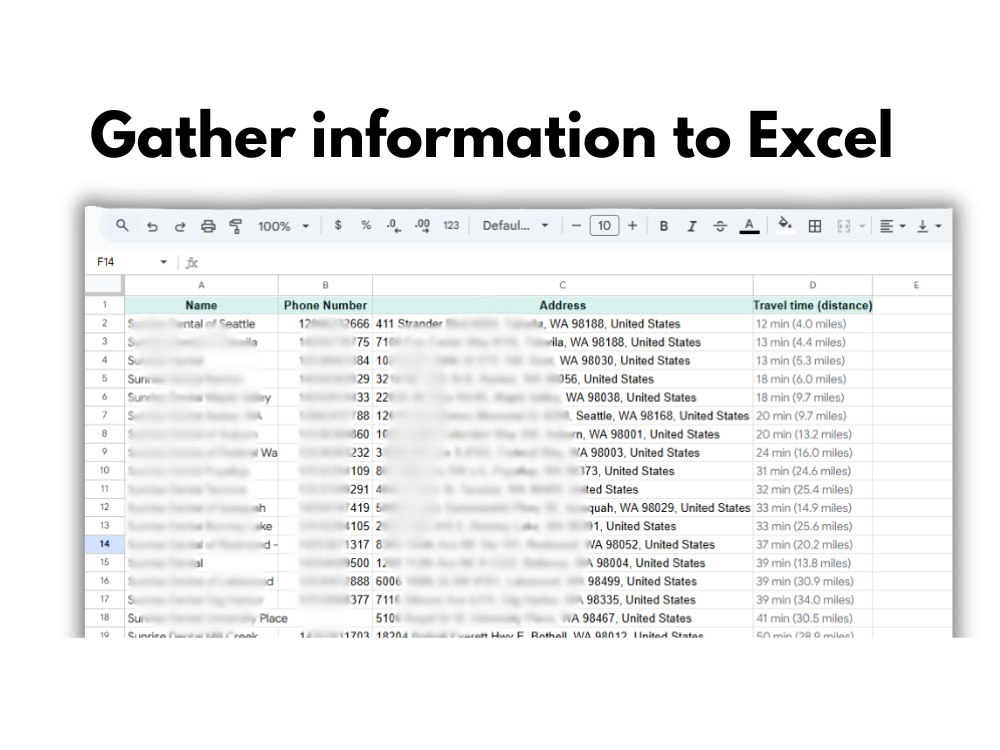This screenshot has width=1000, height=750.
Task: Click cell with 18 min (6.0 miles)
Action: tap(812, 379)
